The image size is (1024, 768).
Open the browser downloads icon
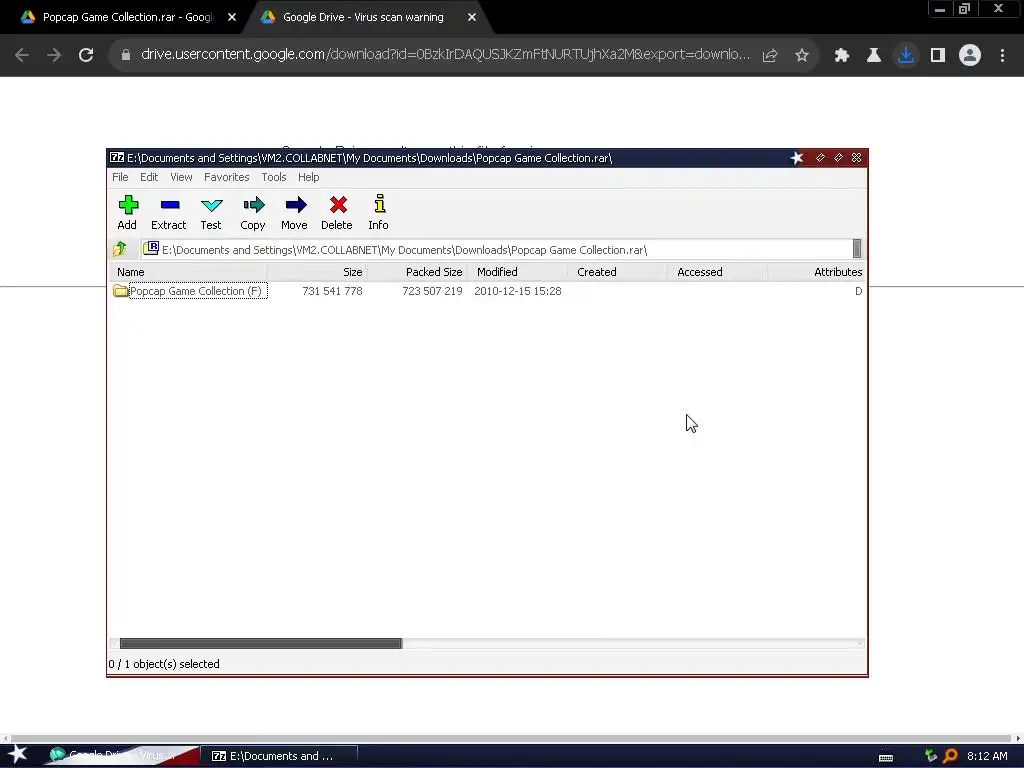(x=906, y=56)
